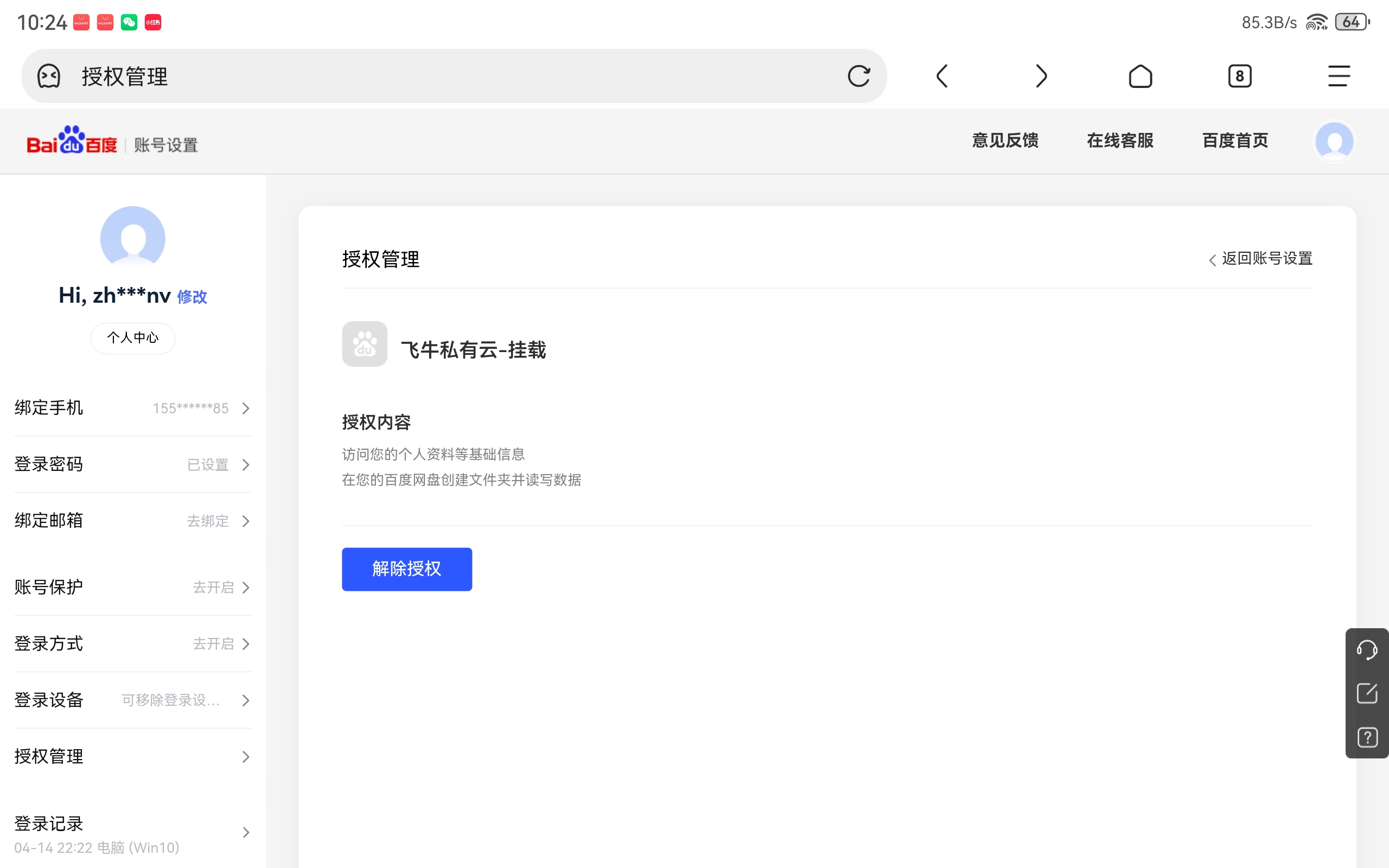The height and width of the screenshot is (868, 1389).
Task: Open 在线客服 in the header
Action: click(1120, 141)
